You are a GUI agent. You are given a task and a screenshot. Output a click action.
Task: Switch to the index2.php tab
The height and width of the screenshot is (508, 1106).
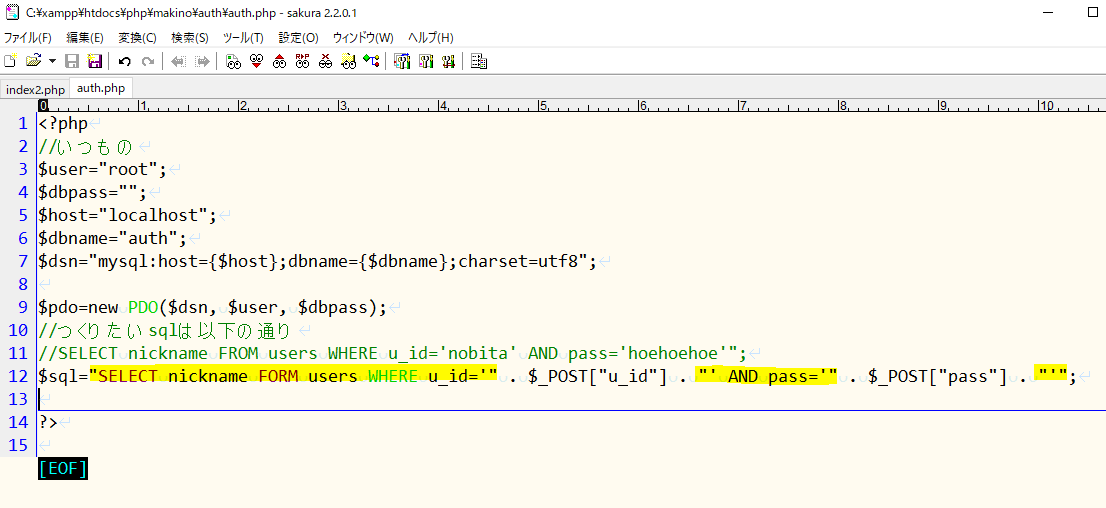tap(35, 90)
